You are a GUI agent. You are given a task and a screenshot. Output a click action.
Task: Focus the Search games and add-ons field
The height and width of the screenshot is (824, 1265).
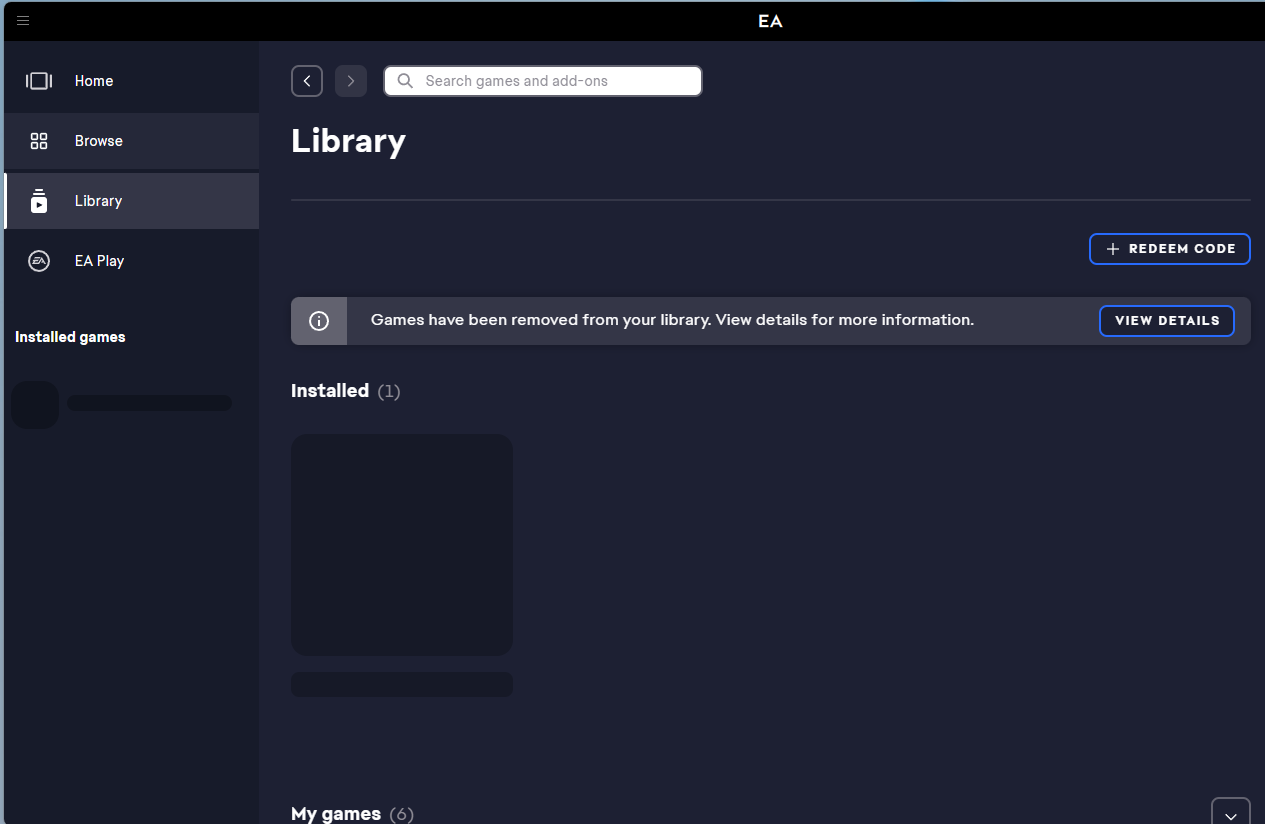(x=543, y=81)
